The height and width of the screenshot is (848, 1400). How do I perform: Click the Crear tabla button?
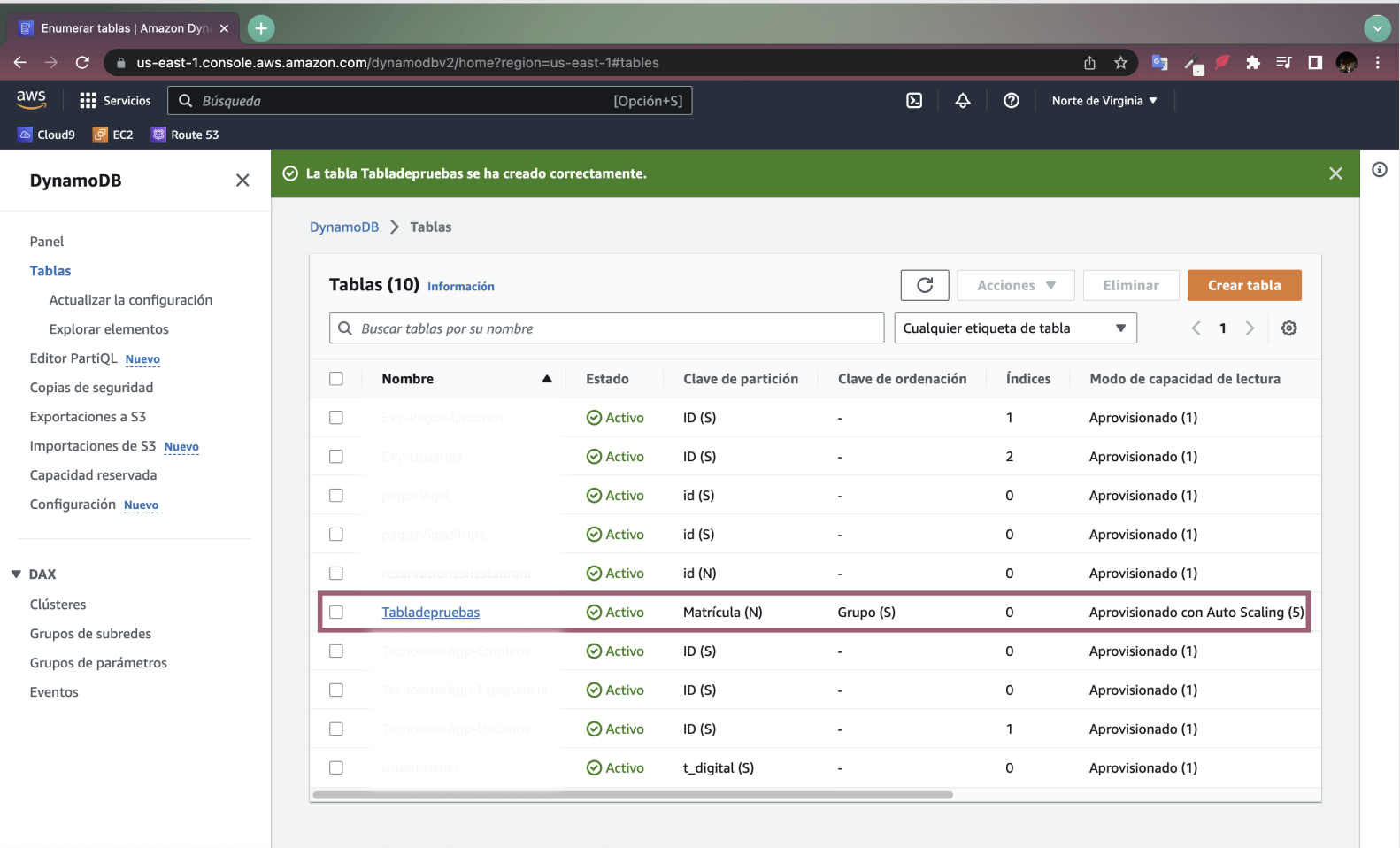[x=1244, y=285]
